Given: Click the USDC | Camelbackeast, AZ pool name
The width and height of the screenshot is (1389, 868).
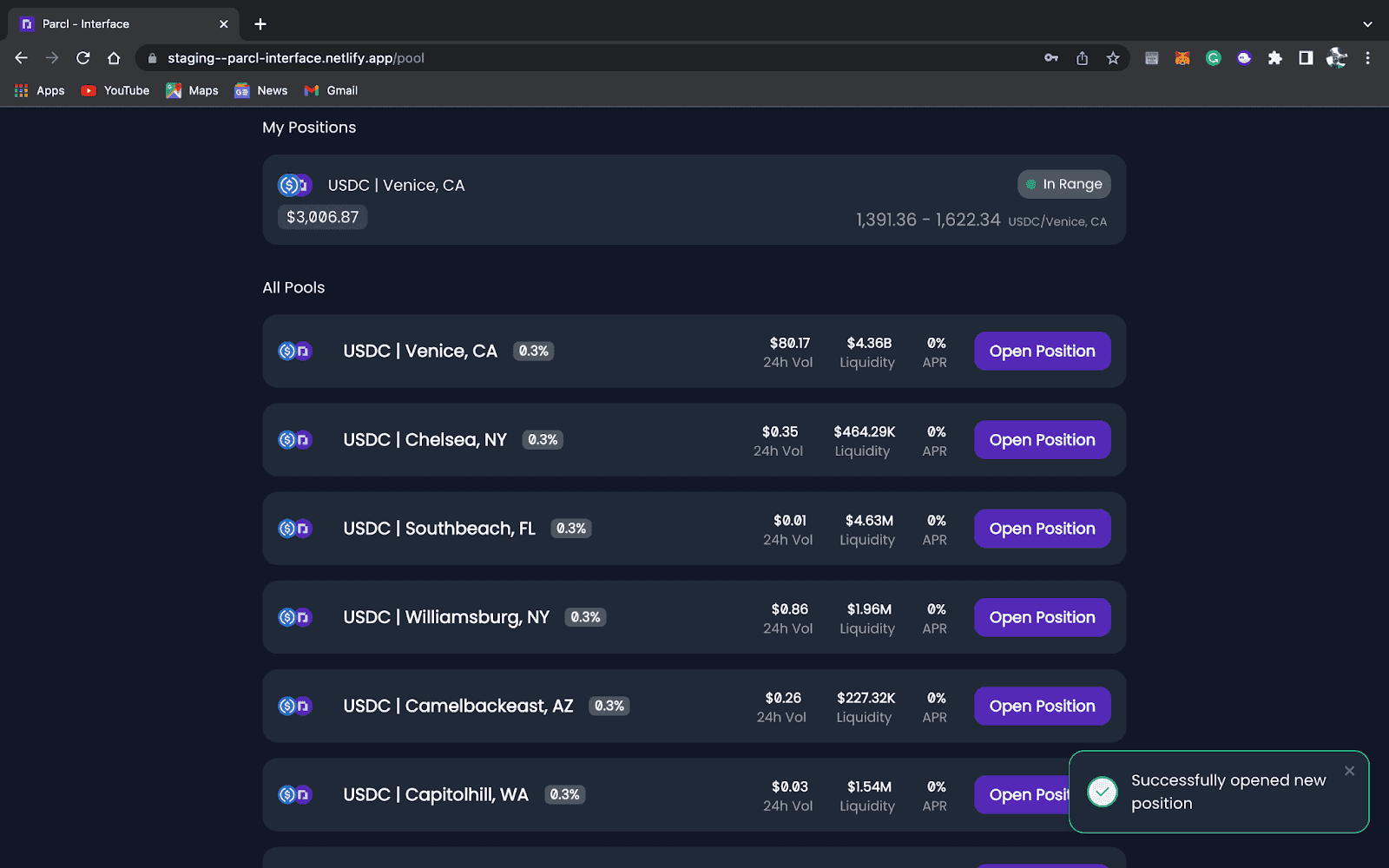Looking at the screenshot, I should (x=458, y=706).
